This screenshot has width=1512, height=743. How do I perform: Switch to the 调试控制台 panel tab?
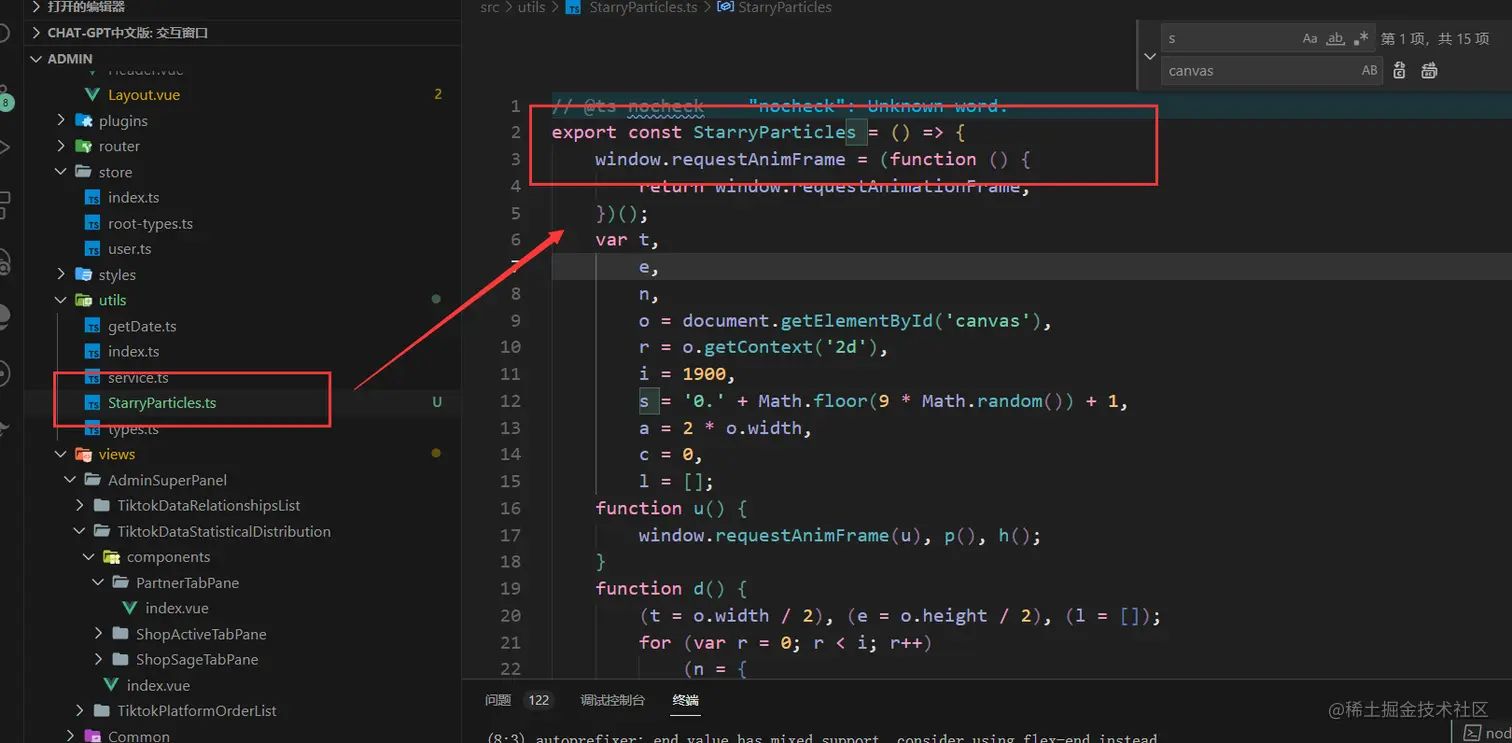pyautogui.click(x=613, y=700)
